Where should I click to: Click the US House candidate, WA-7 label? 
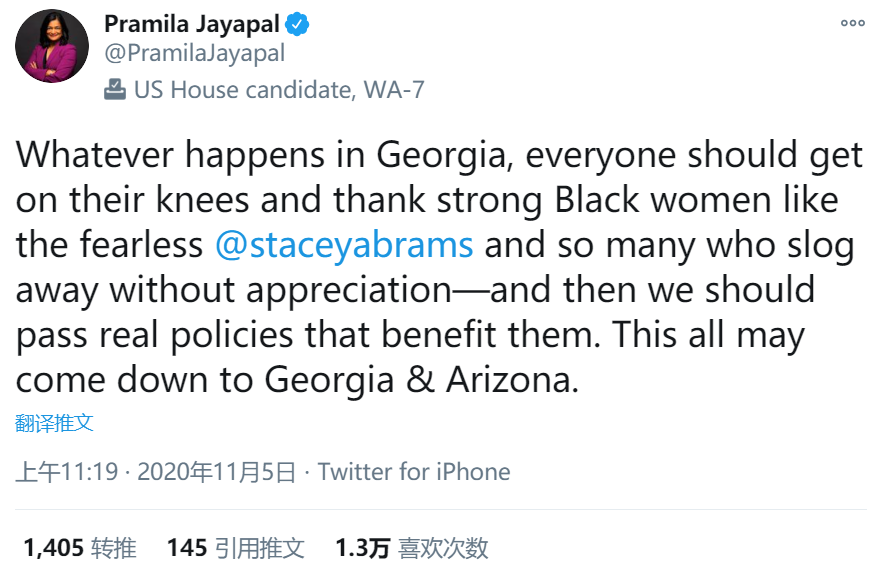(279, 90)
